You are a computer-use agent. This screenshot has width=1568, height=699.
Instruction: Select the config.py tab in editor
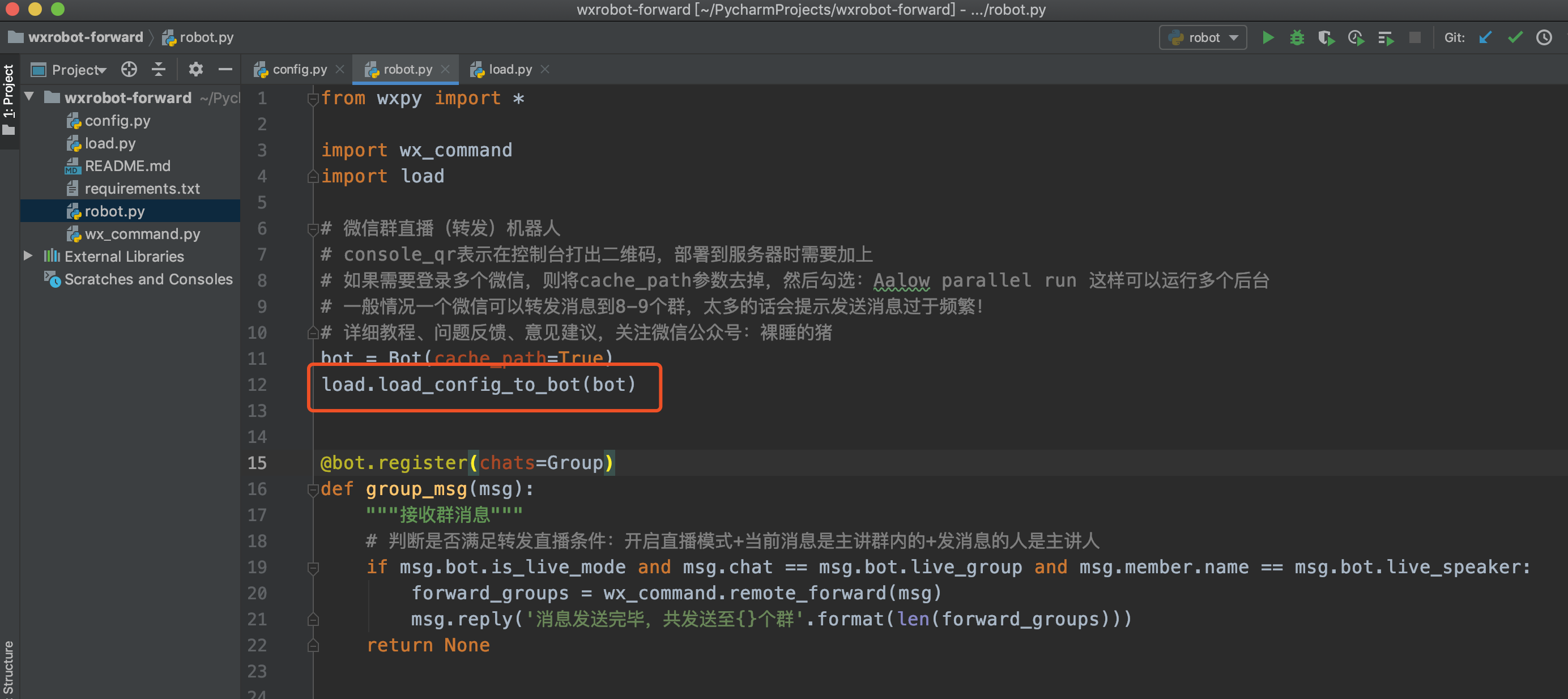[x=295, y=69]
